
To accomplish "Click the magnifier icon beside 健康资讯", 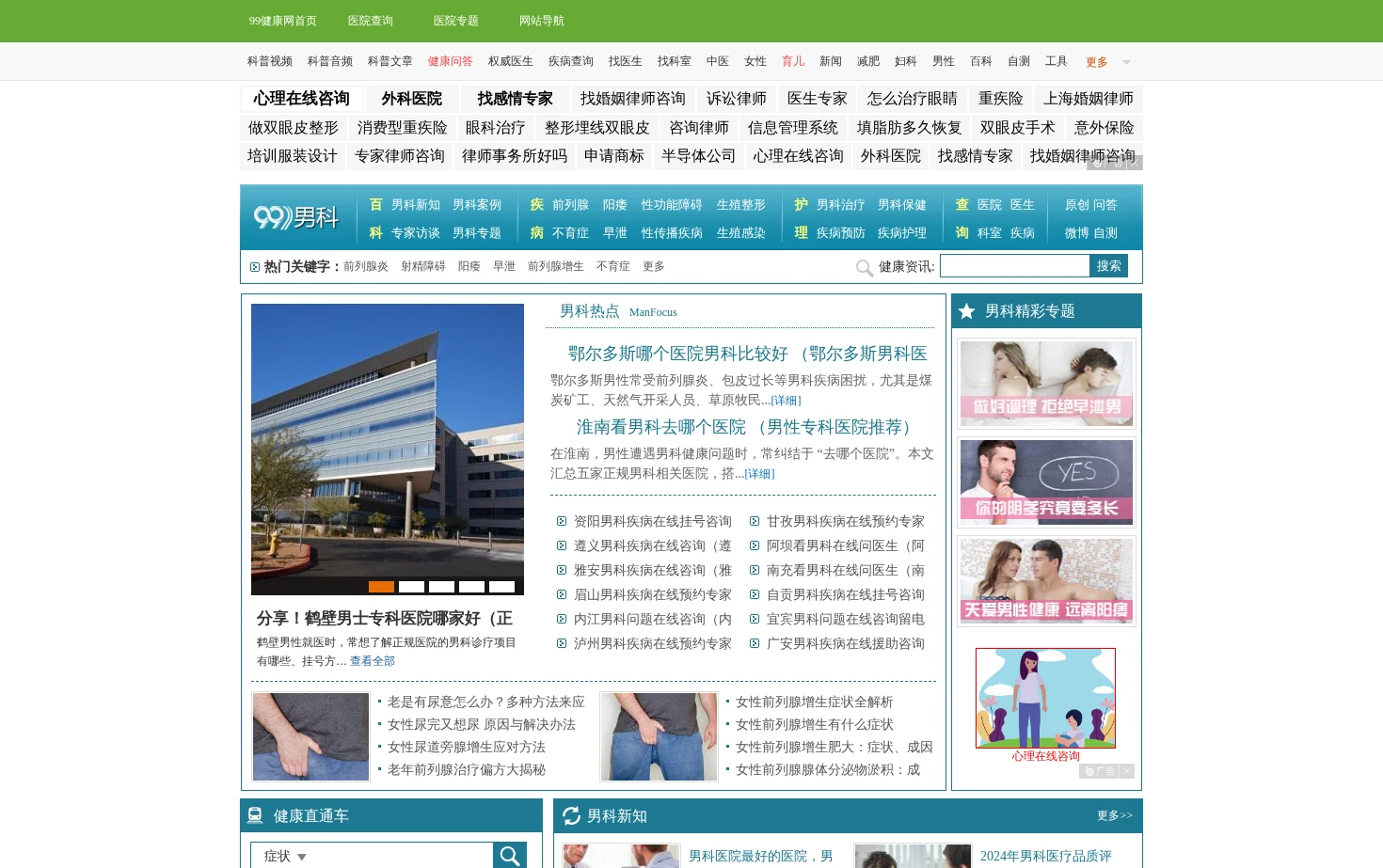I will tap(865, 268).
